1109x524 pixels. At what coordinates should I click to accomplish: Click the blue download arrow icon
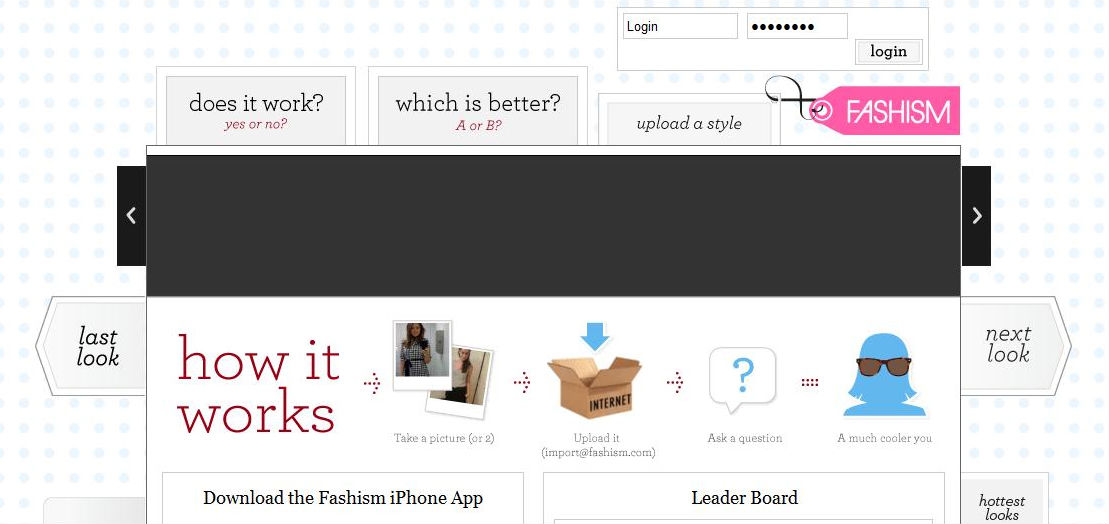(596, 337)
